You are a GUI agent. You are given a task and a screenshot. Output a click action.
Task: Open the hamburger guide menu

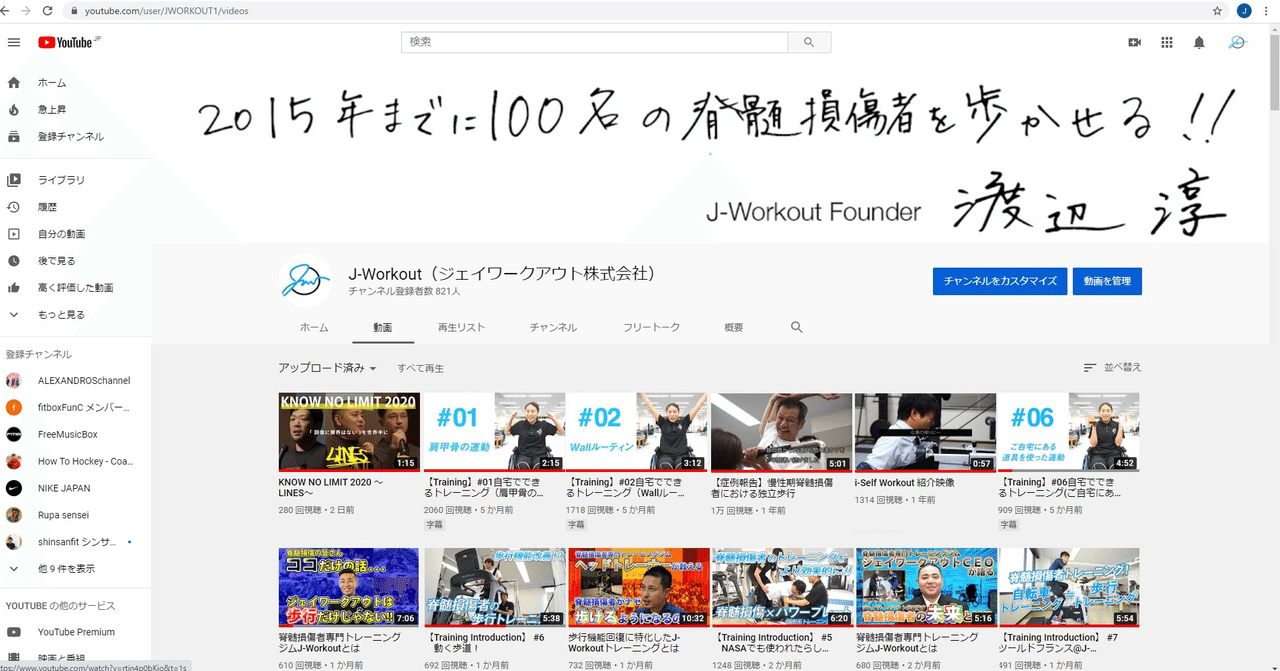pos(14,42)
